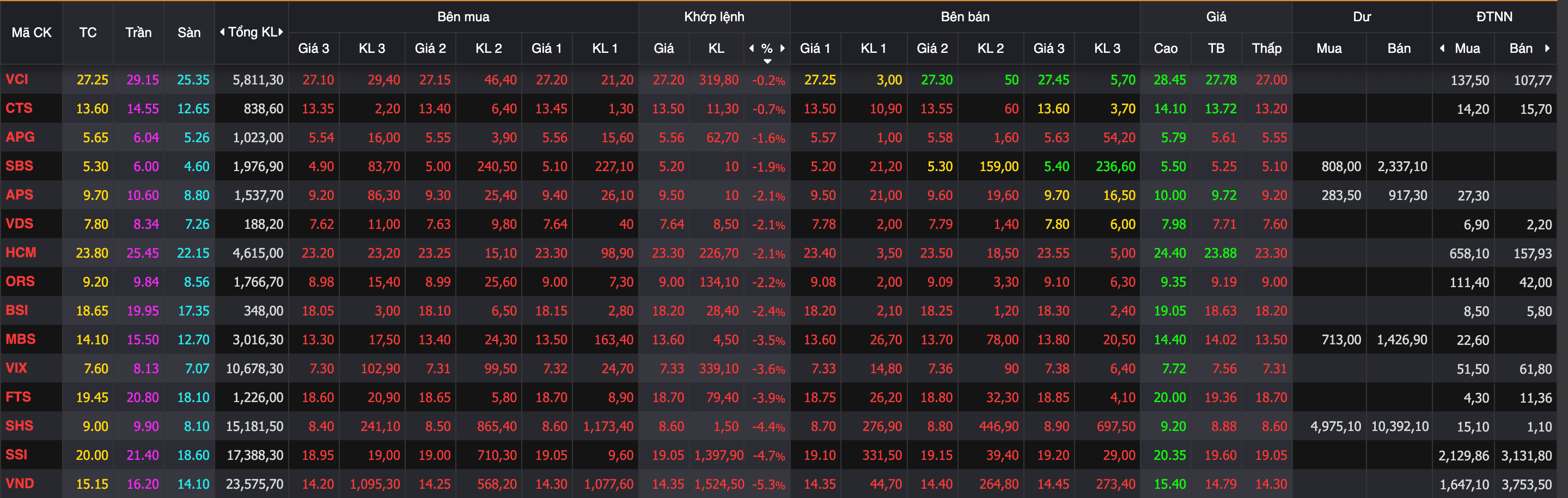Open FTS stock symbol
The width and height of the screenshot is (1568, 498).
click(x=19, y=397)
